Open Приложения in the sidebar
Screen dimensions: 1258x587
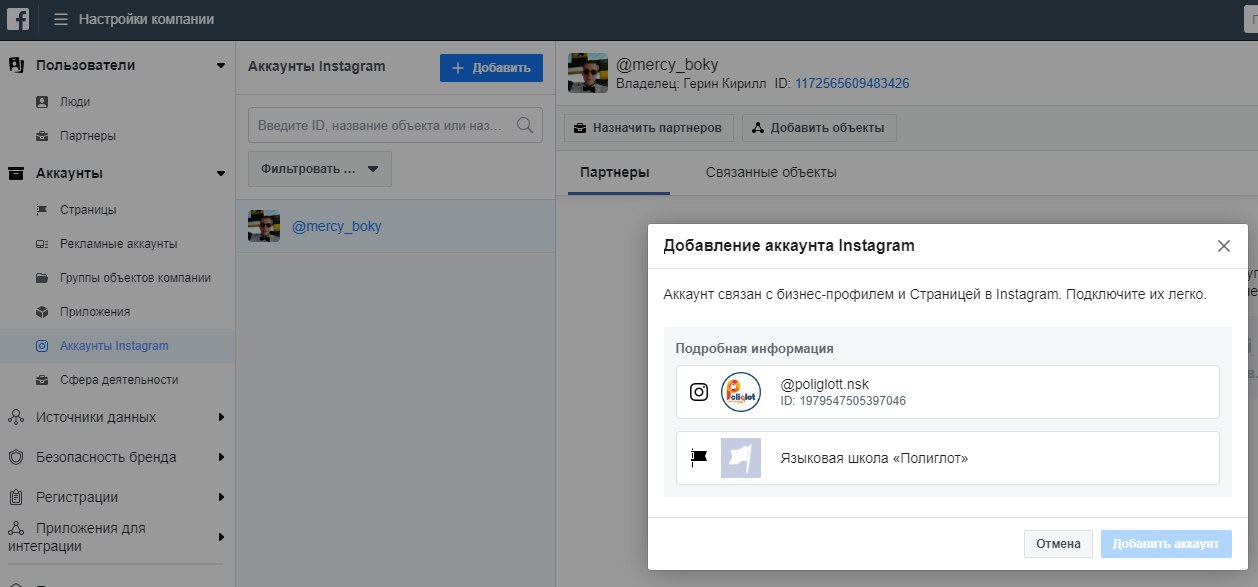point(95,312)
